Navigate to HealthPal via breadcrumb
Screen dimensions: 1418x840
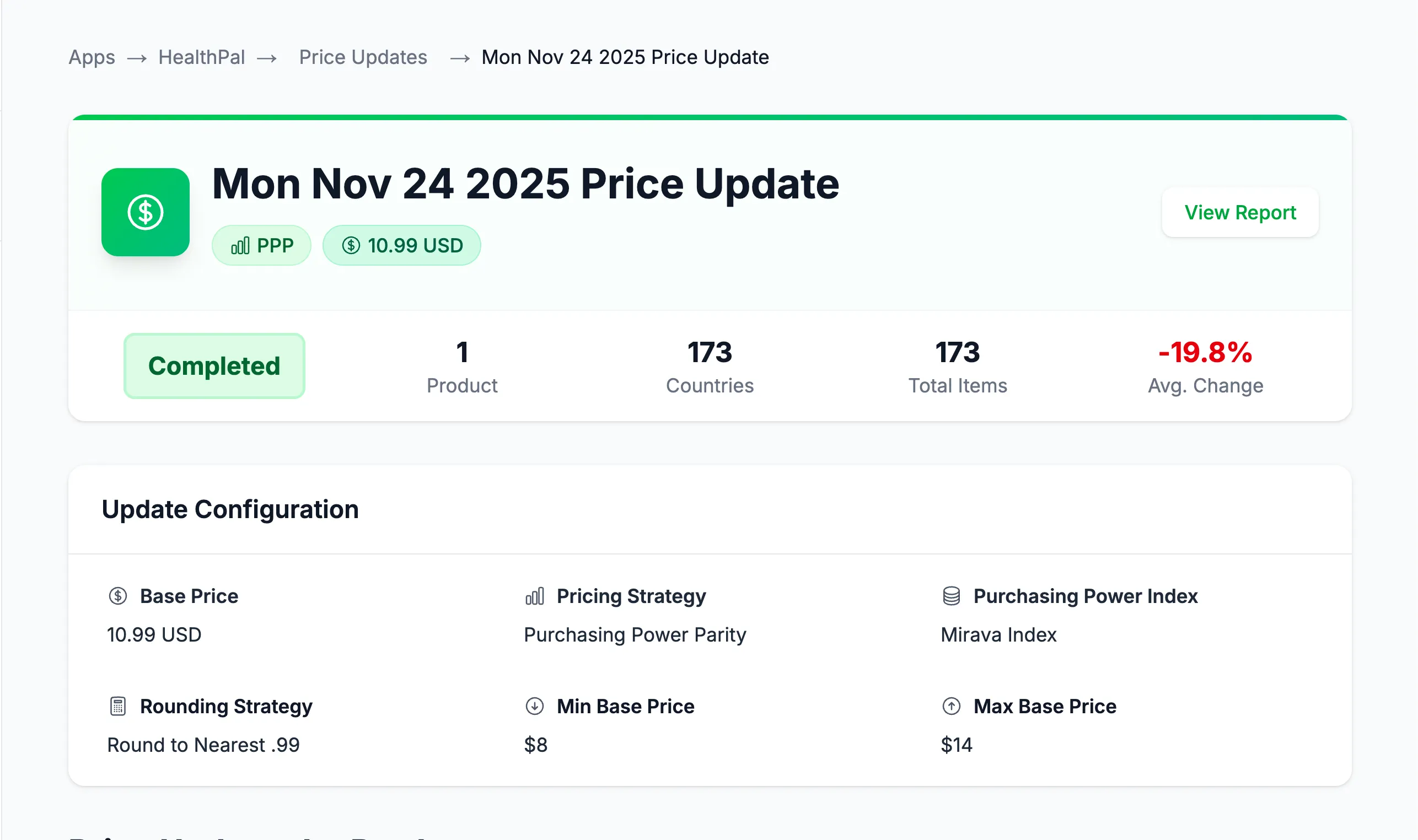tap(202, 57)
